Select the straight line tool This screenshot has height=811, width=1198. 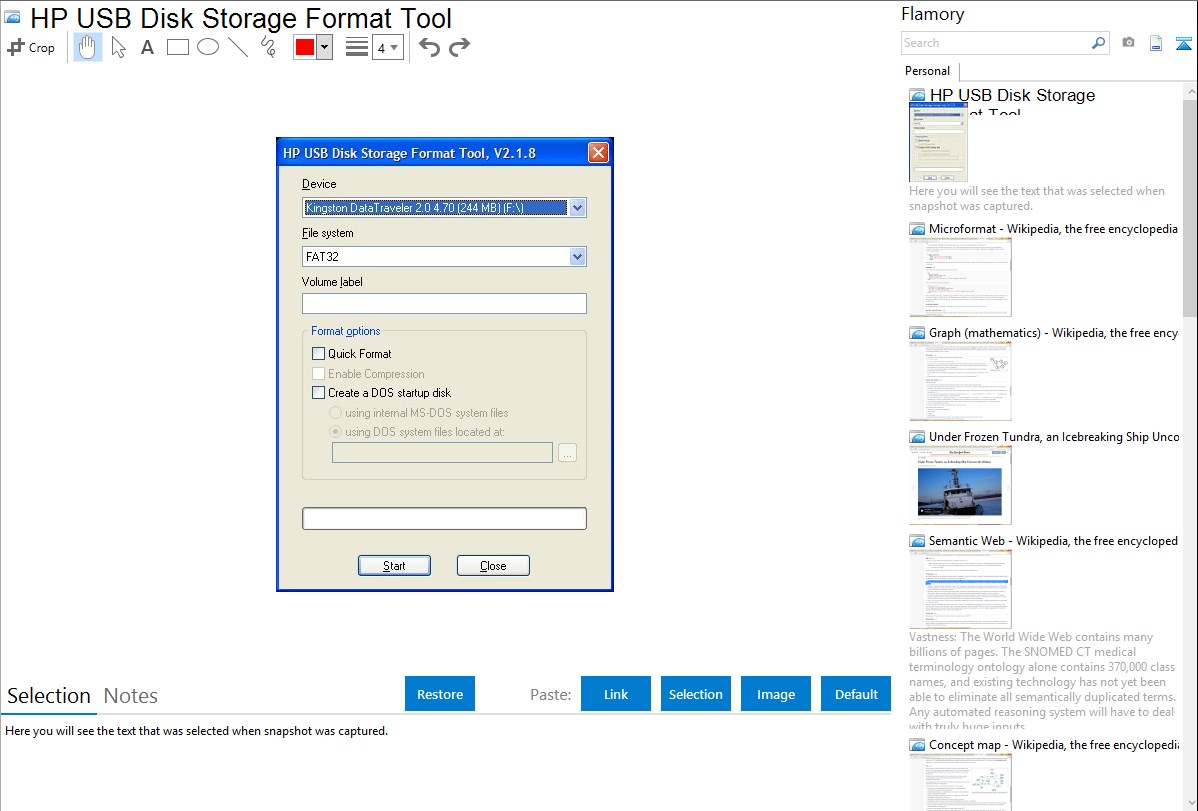click(x=238, y=47)
